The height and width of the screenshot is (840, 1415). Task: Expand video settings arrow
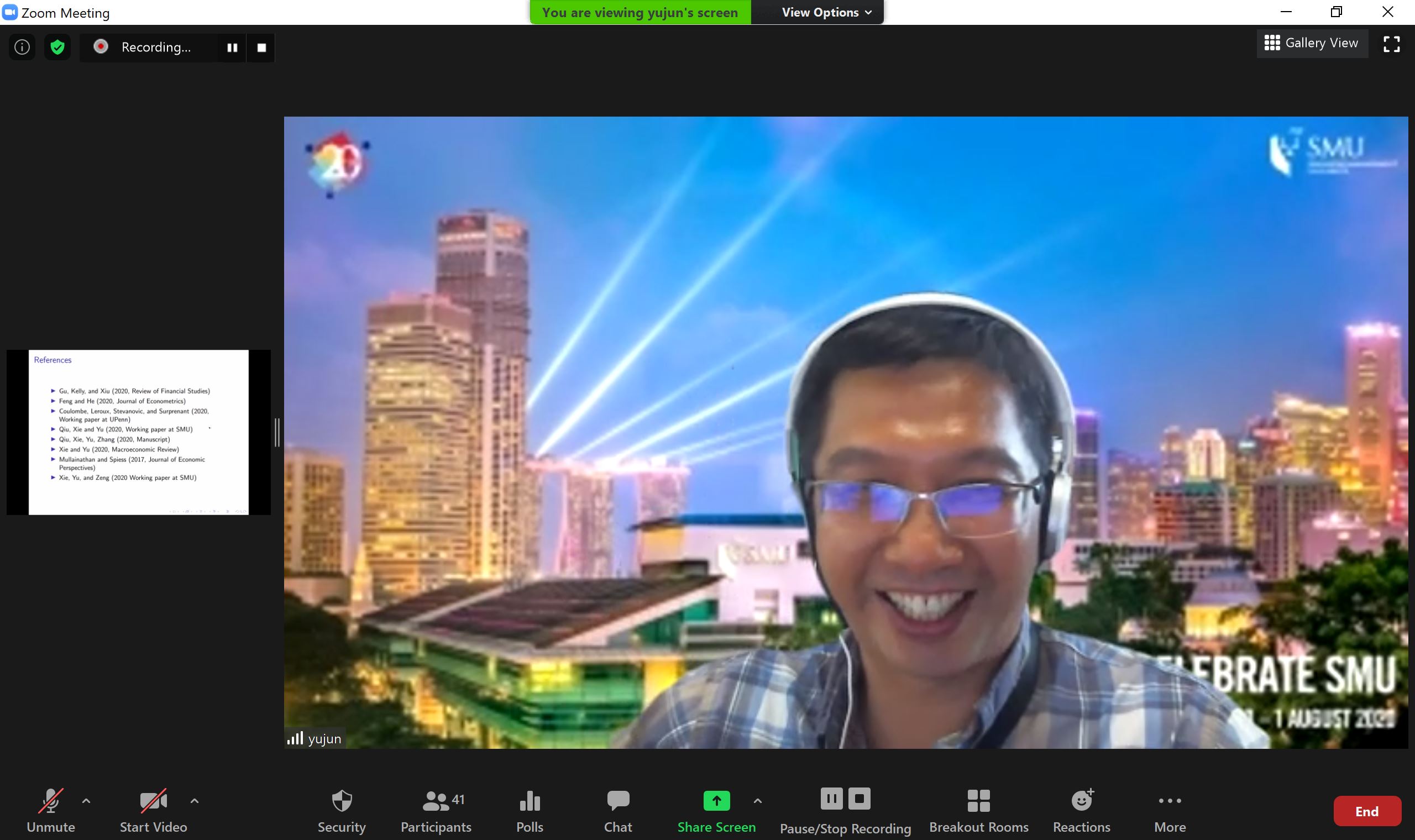pyautogui.click(x=194, y=801)
